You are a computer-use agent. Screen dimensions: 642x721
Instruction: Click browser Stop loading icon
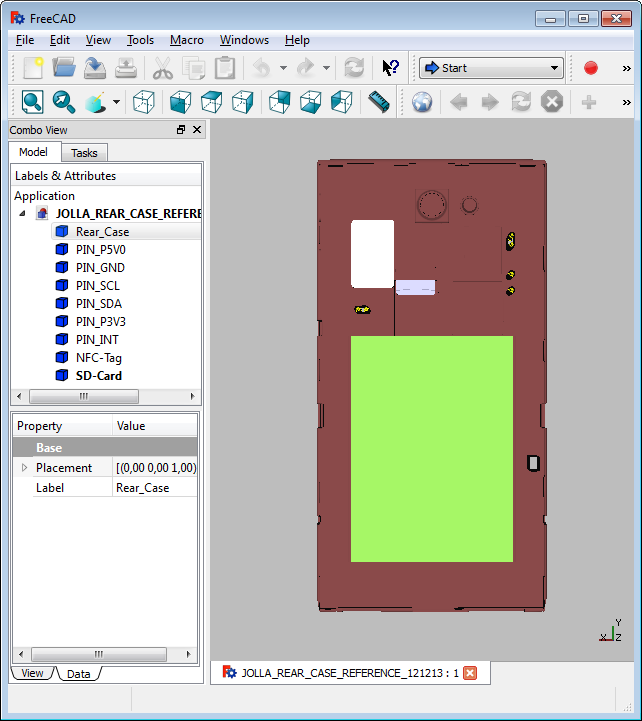[552, 102]
